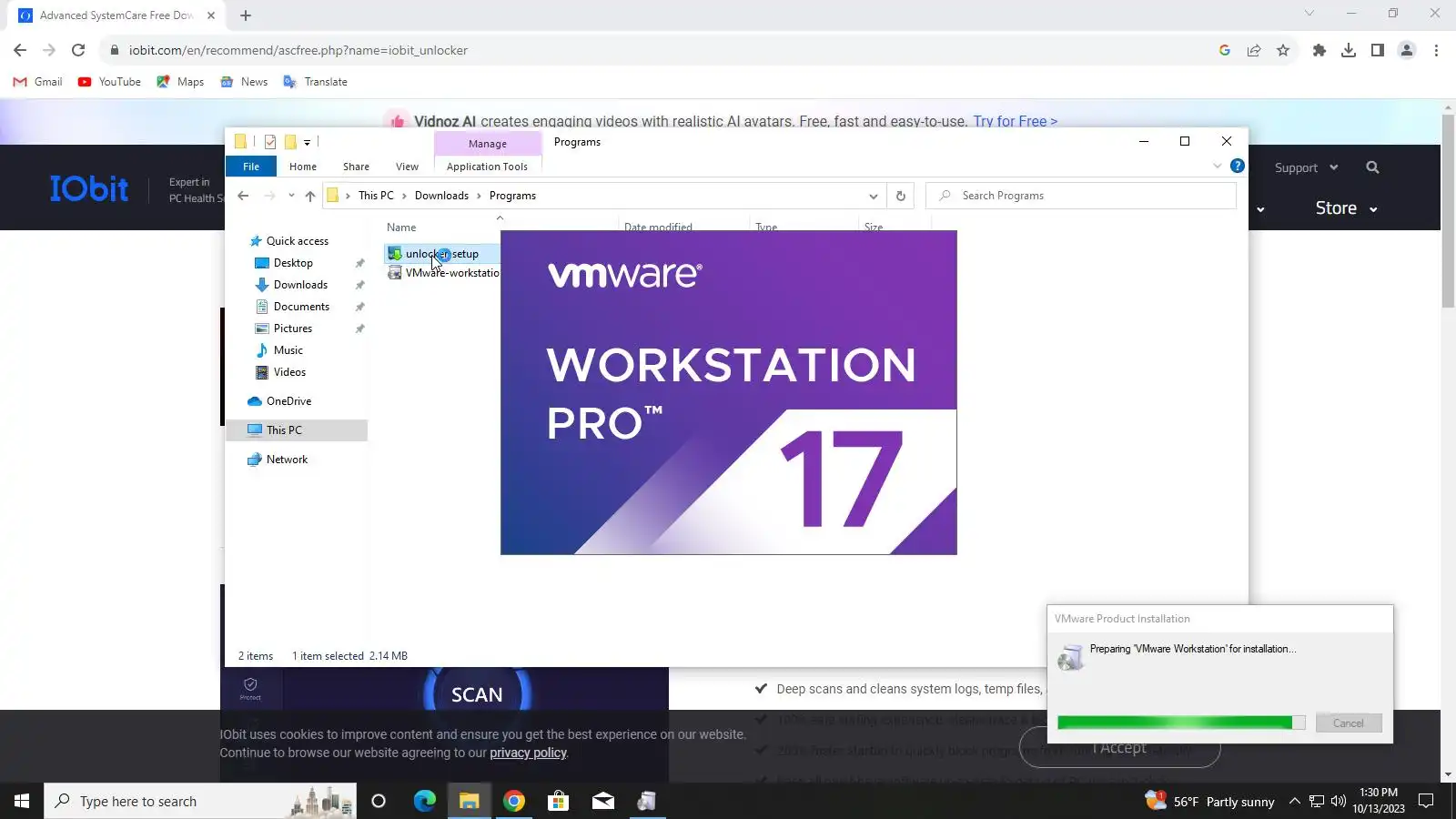Viewport: 1456px width, 819px height.
Task: Go back in Chrome browser
Action: point(20,50)
